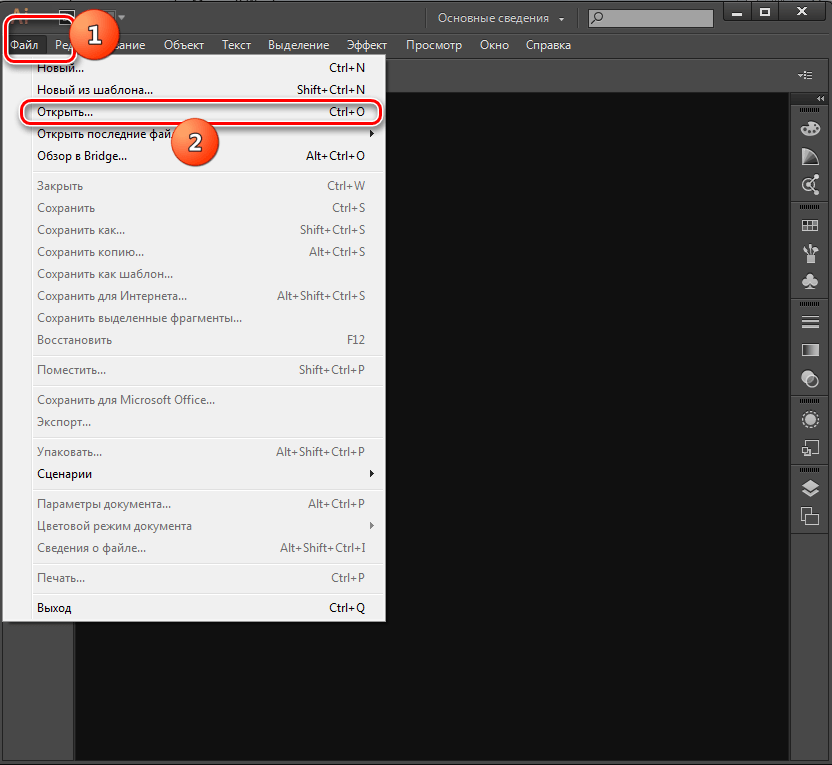Open the Color Guide panel
This screenshot has height=765, width=832.
coord(810,157)
